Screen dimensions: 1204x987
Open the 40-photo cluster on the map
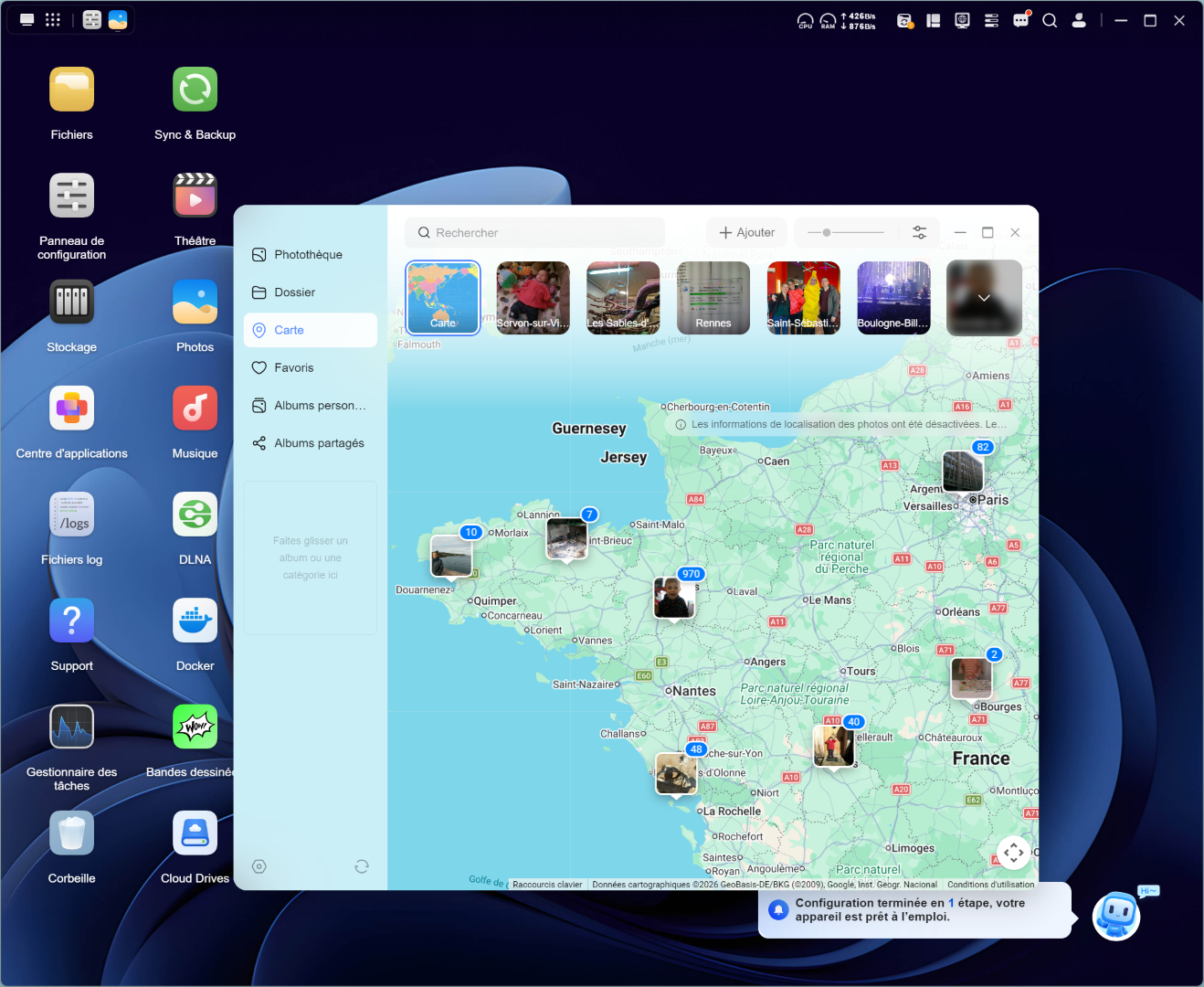point(834,746)
